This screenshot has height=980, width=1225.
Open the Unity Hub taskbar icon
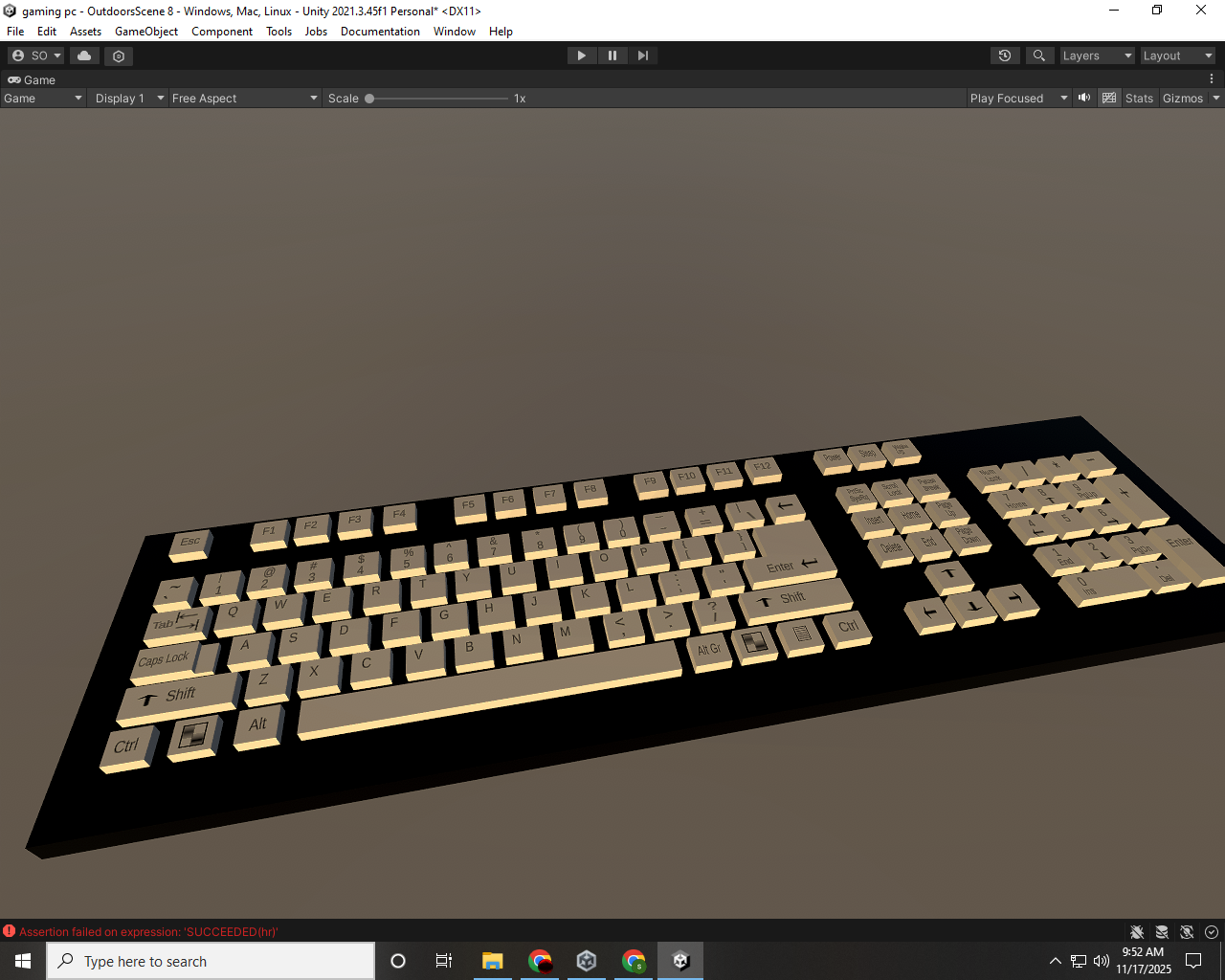coord(587,961)
